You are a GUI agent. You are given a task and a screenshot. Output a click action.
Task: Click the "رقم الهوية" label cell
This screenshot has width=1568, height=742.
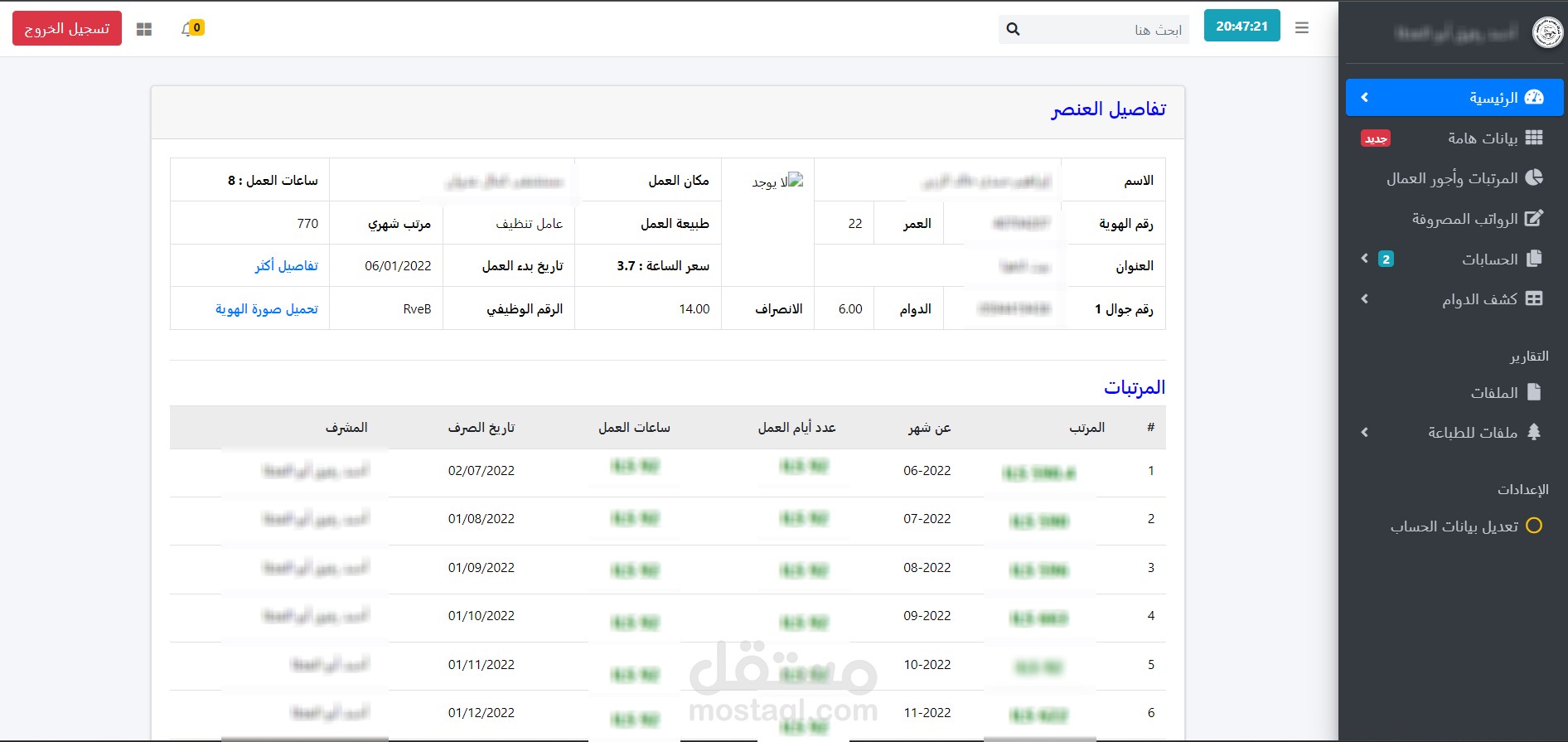click(x=1113, y=223)
